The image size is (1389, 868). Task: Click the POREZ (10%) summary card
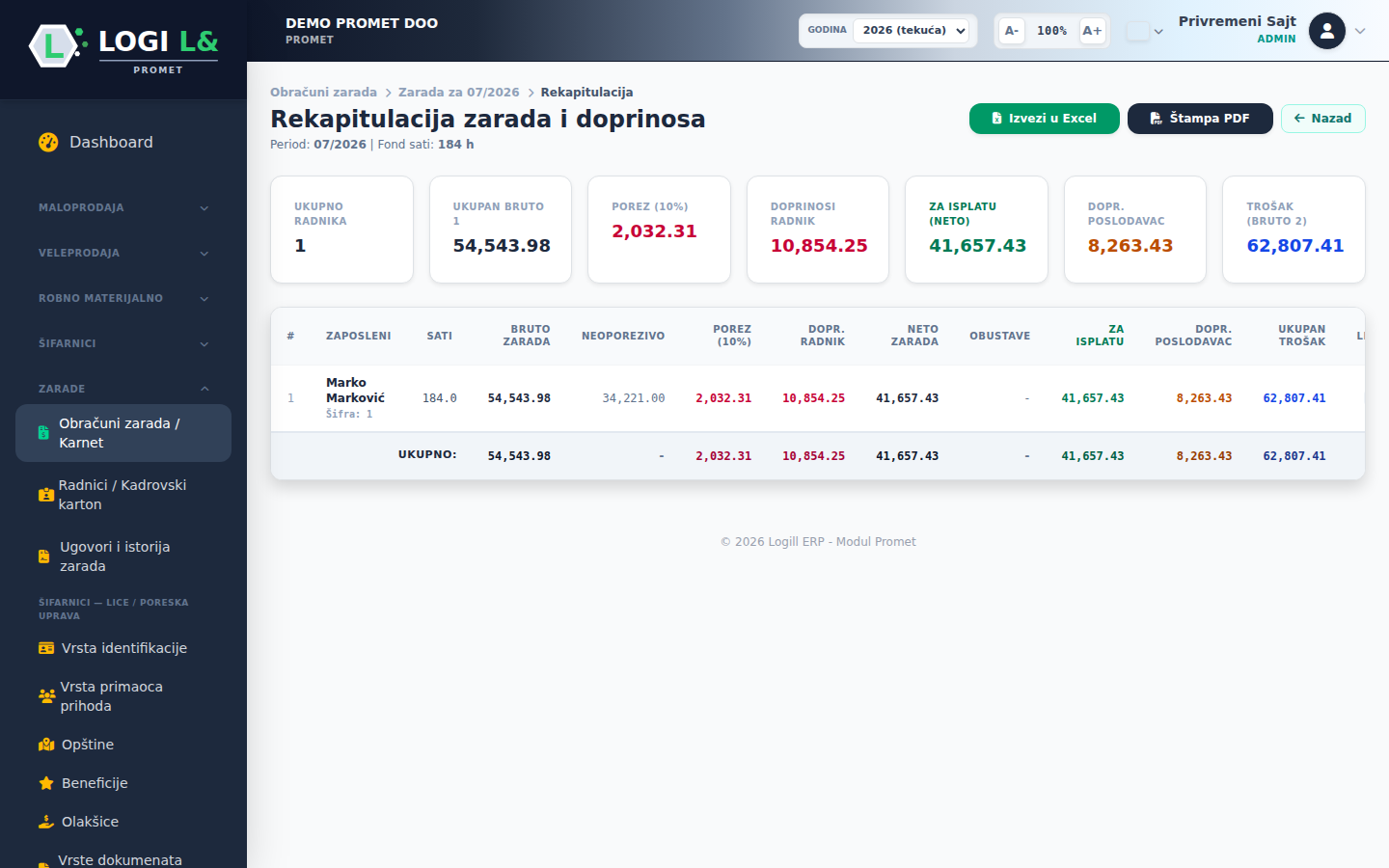(659, 230)
